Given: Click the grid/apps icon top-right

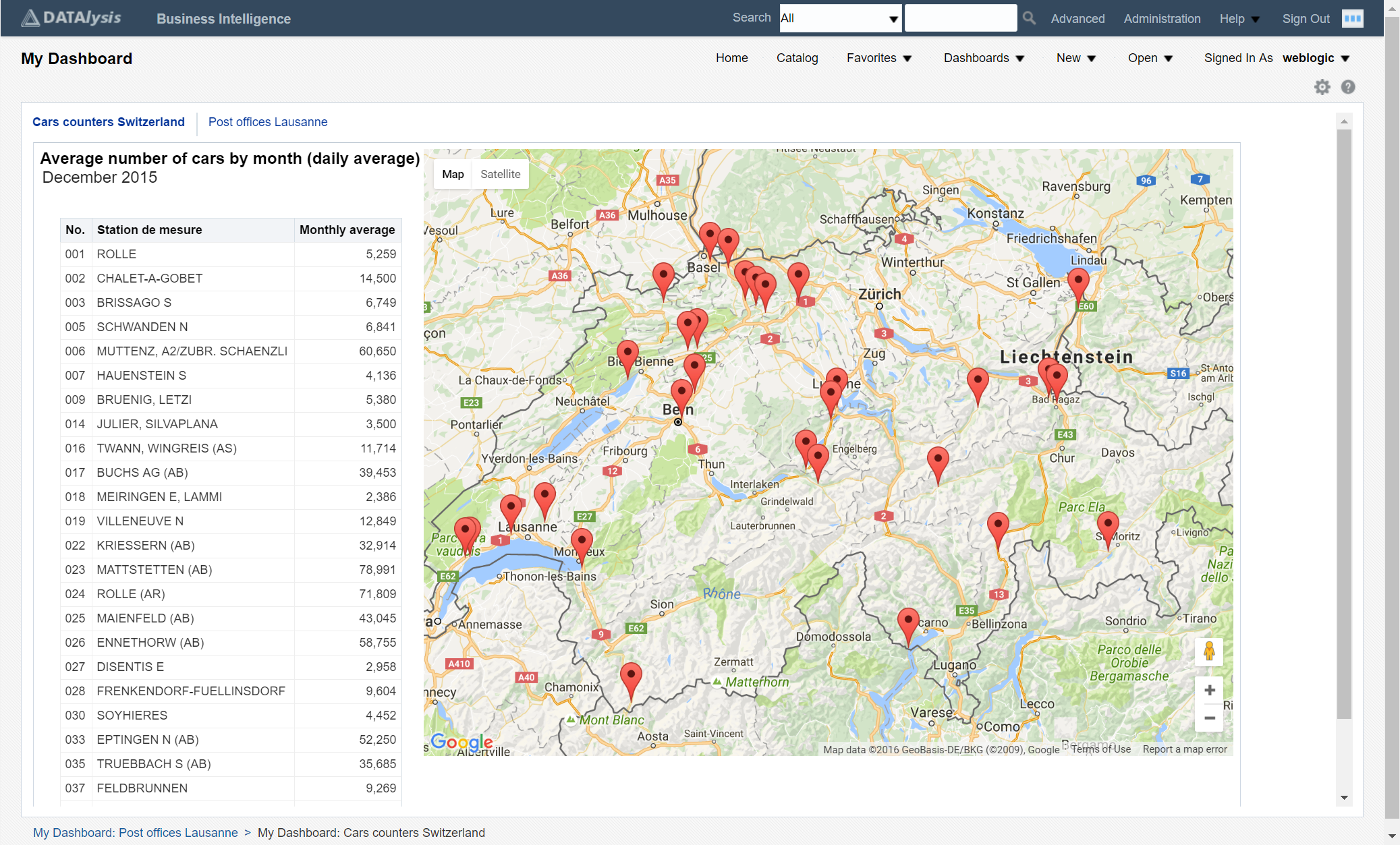Looking at the screenshot, I should tap(1352, 18).
